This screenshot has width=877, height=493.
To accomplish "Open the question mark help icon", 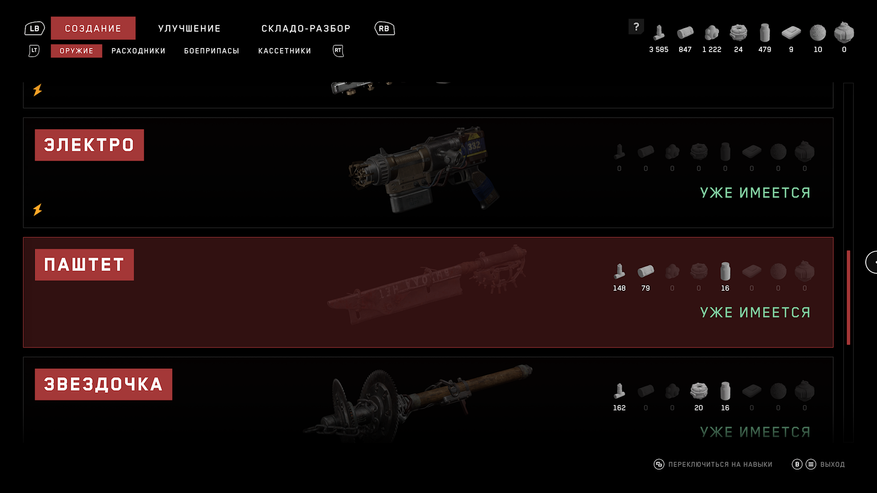I will coord(636,27).
